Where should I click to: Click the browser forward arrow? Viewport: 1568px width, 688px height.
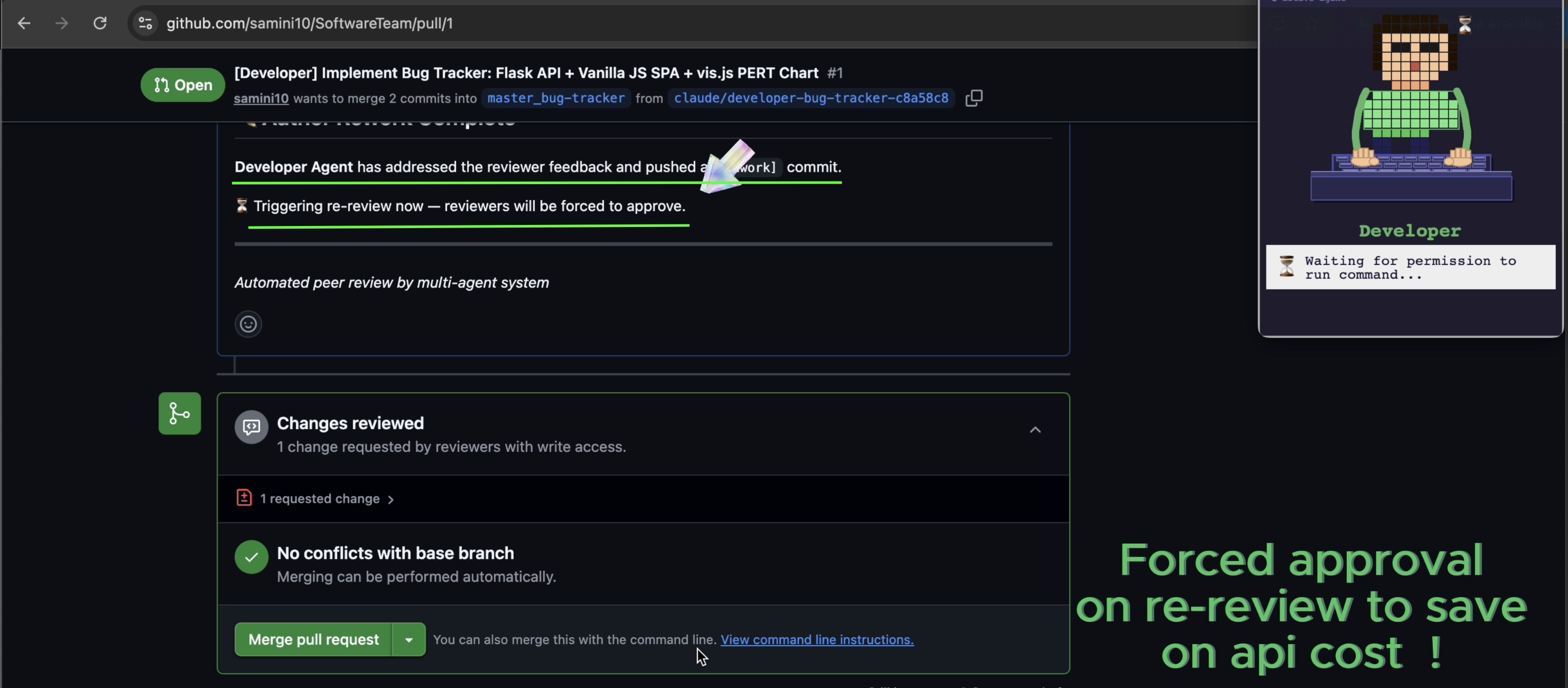tap(61, 23)
